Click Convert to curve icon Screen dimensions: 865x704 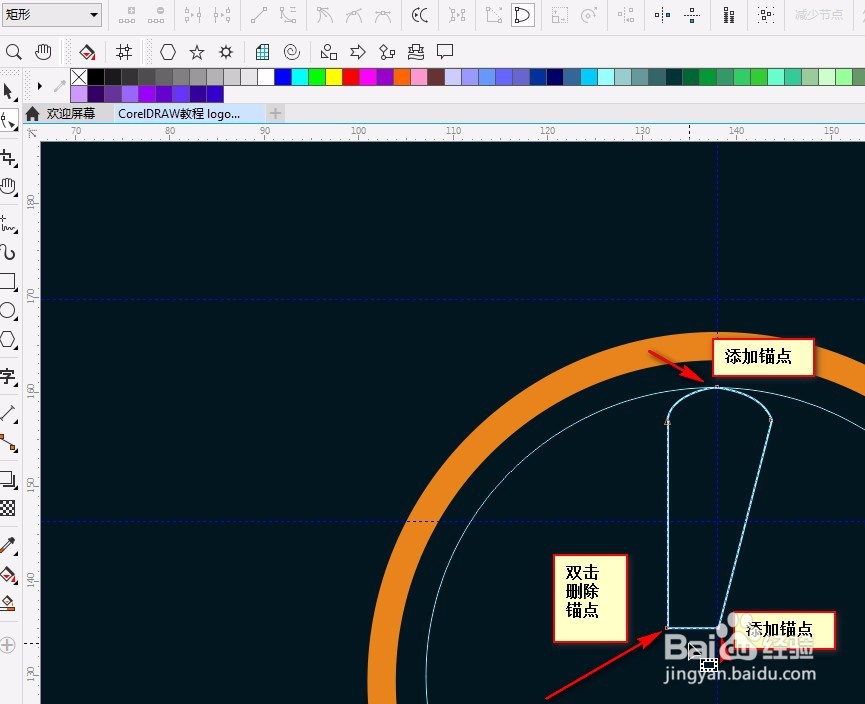click(x=288, y=15)
